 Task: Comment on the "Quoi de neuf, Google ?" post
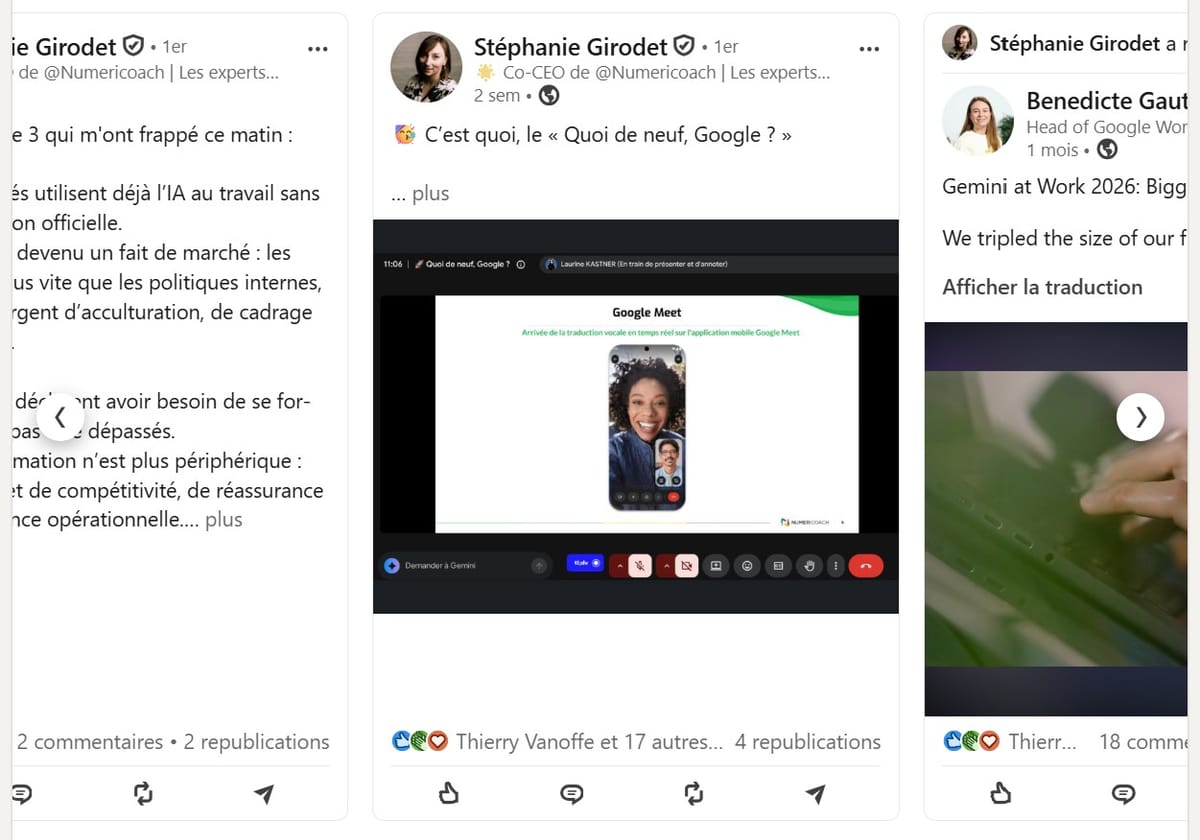(x=571, y=794)
